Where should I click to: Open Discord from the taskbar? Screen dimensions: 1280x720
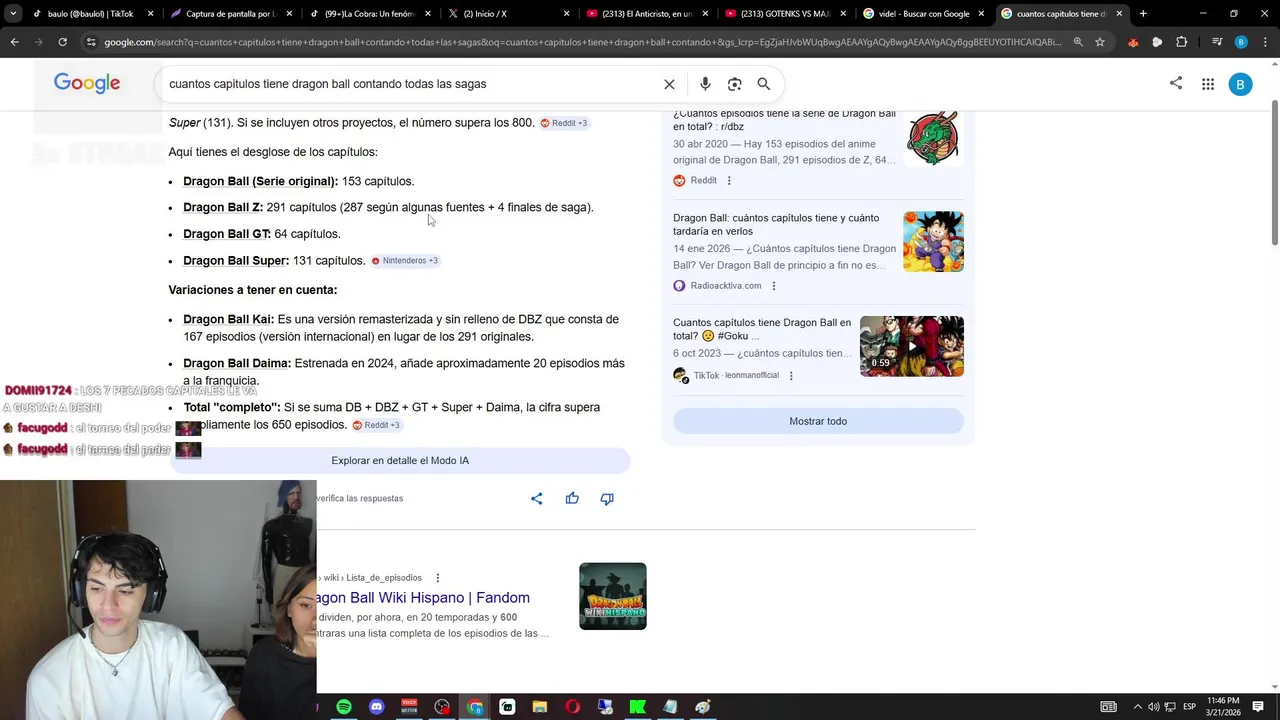tap(376, 707)
